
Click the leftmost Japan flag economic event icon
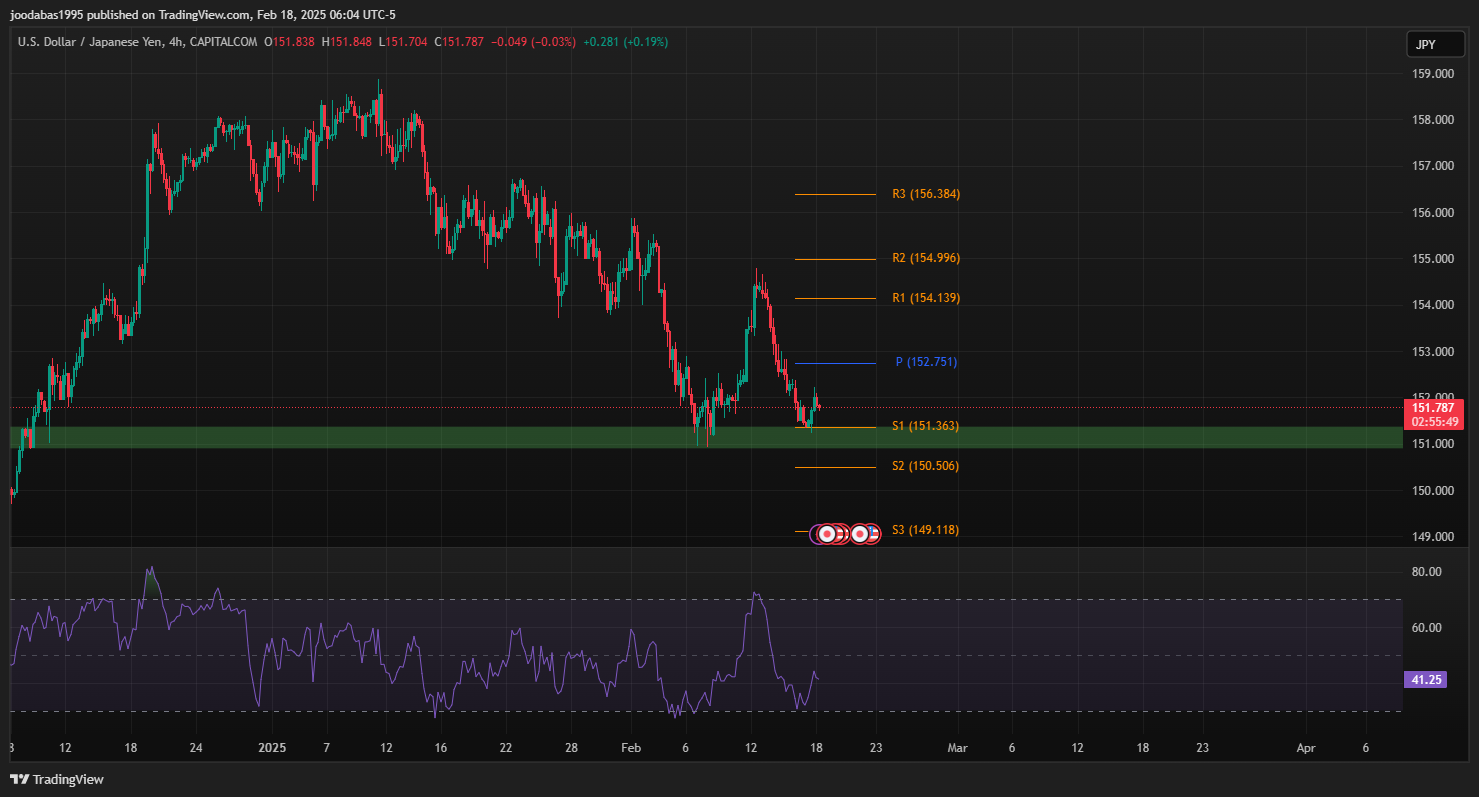[x=827, y=534]
